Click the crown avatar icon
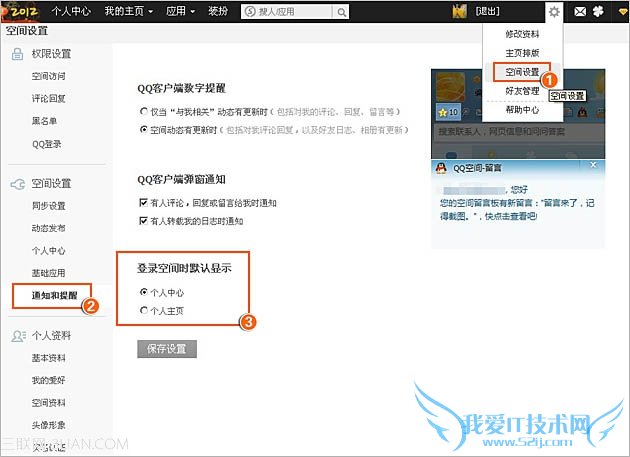This screenshot has width=630, height=457. pos(460,11)
